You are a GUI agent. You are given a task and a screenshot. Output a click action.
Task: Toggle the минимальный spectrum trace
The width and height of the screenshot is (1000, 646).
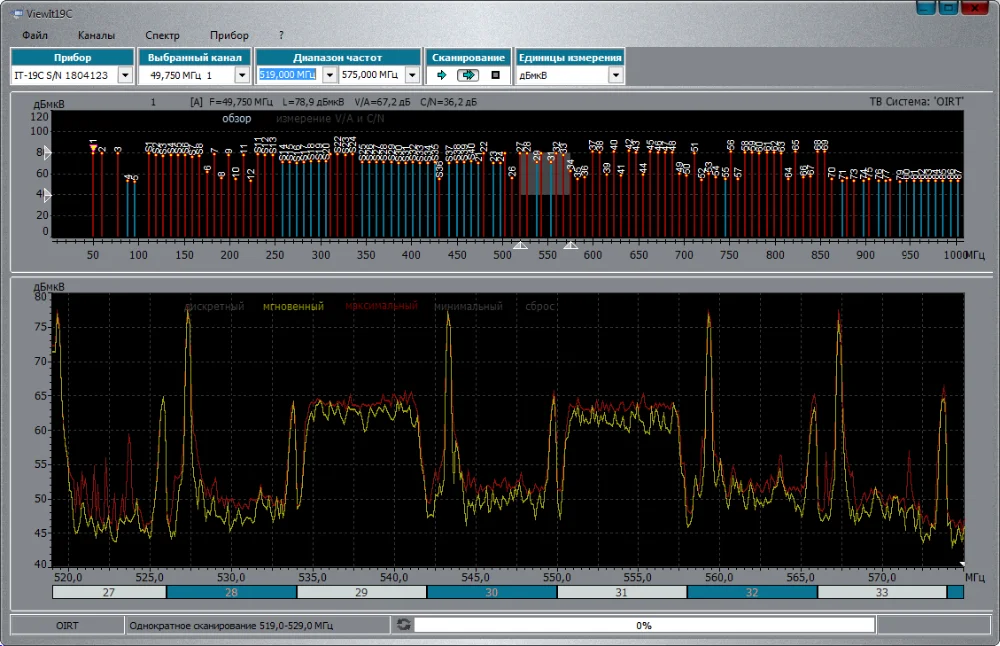tap(468, 307)
